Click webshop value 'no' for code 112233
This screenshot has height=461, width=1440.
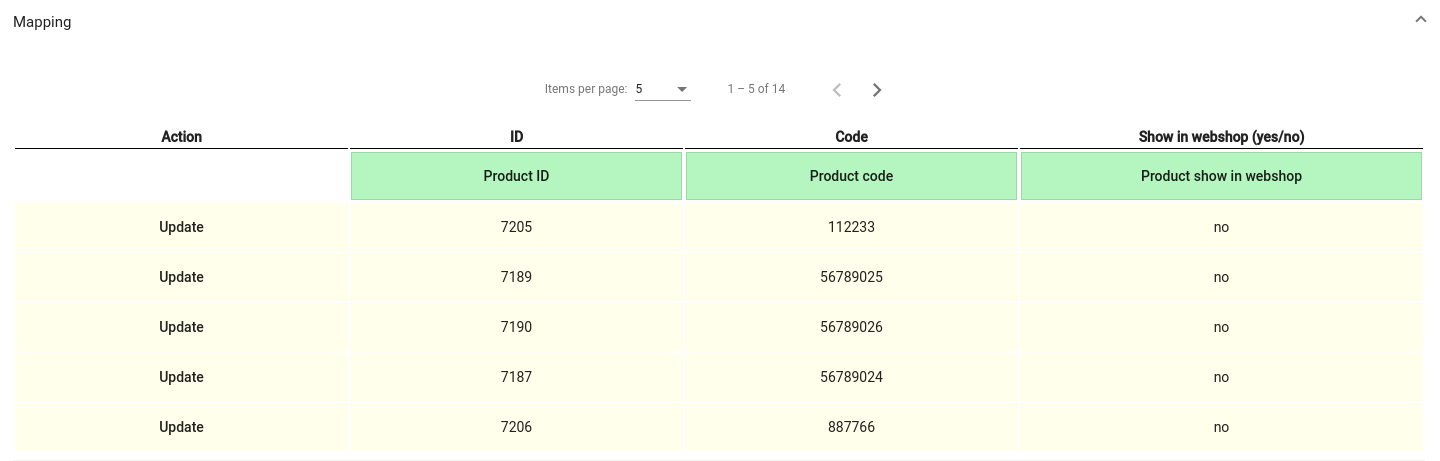(x=1221, y=227)
